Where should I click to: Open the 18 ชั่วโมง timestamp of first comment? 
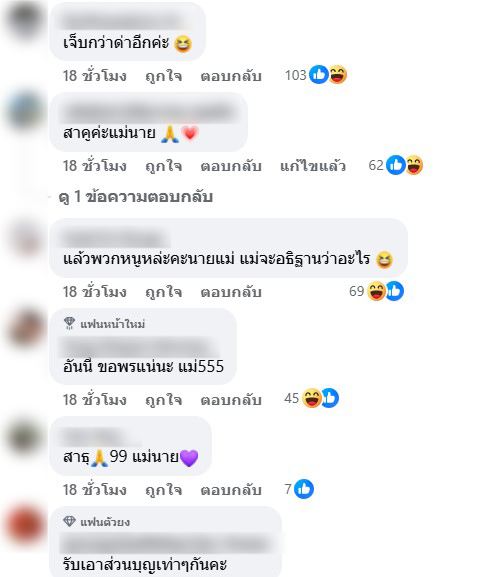[95, 76]
